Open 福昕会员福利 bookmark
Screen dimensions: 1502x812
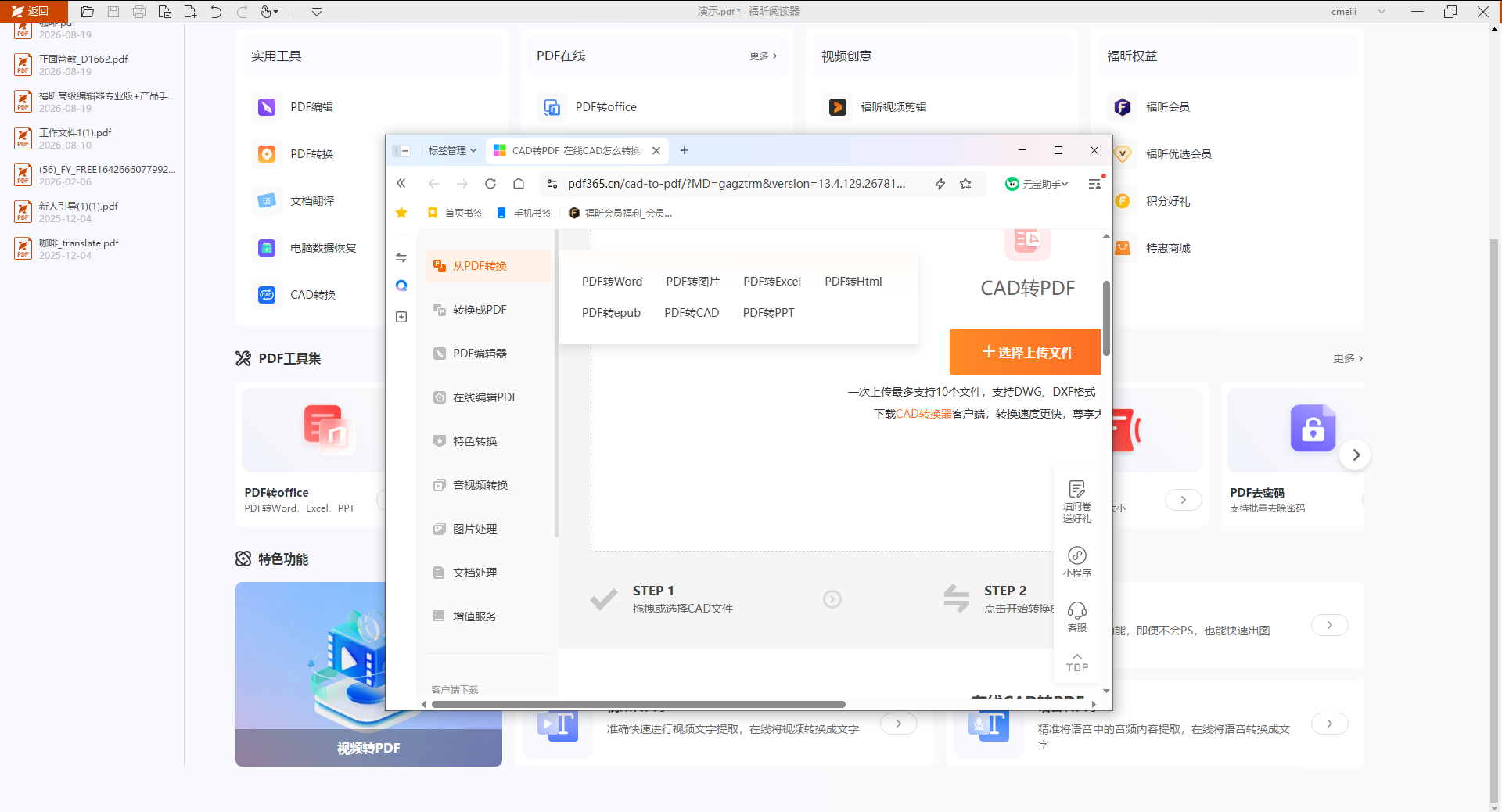point(620,213)
